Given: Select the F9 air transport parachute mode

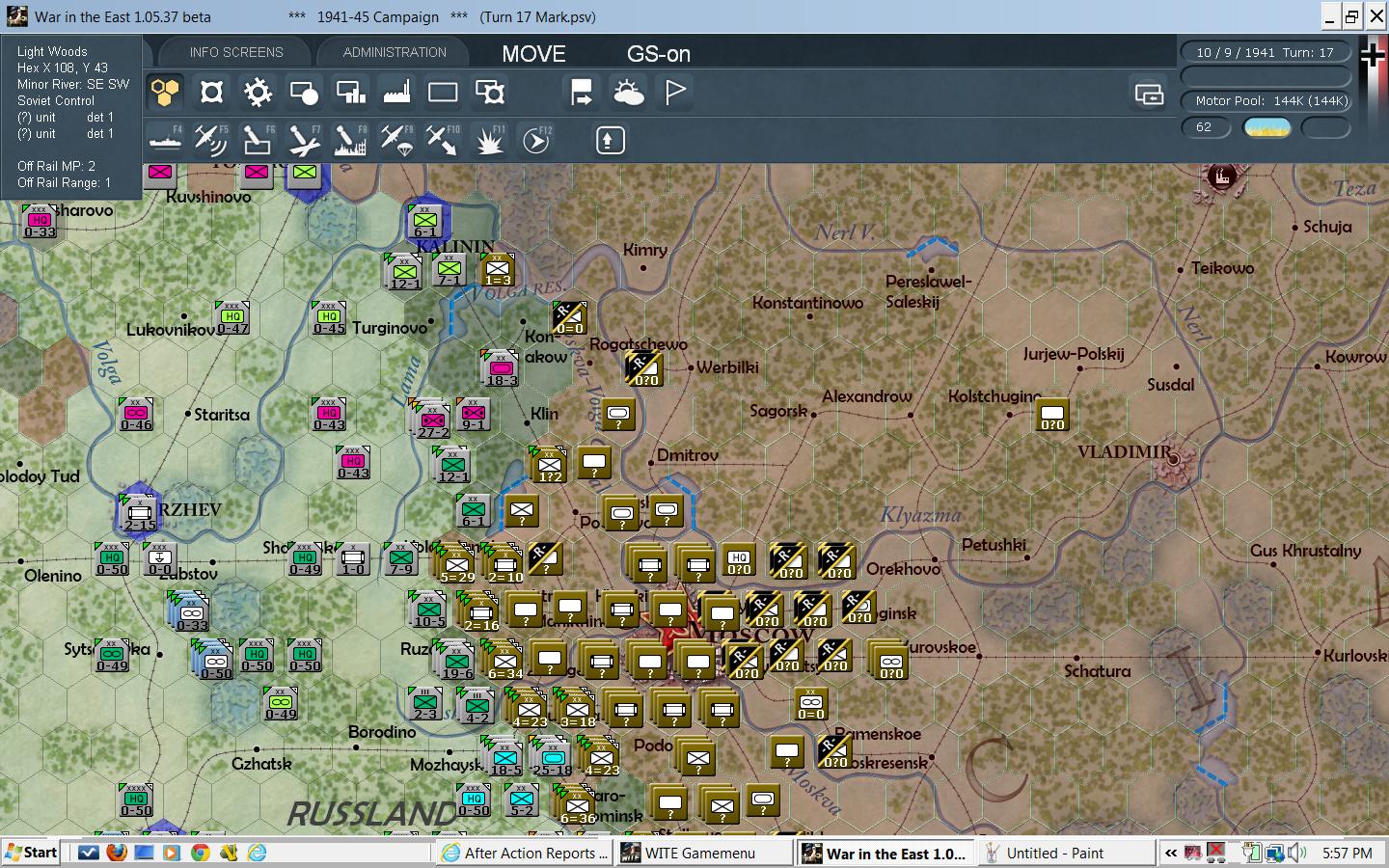Looking at the screenshot, I should 396,141.
